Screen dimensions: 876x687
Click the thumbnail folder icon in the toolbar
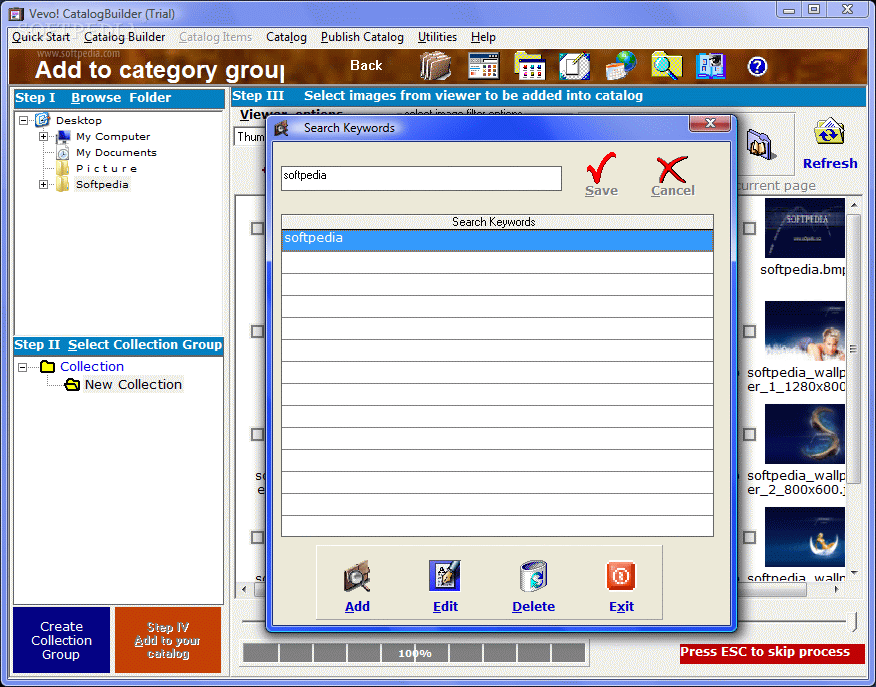coord(530,66)
